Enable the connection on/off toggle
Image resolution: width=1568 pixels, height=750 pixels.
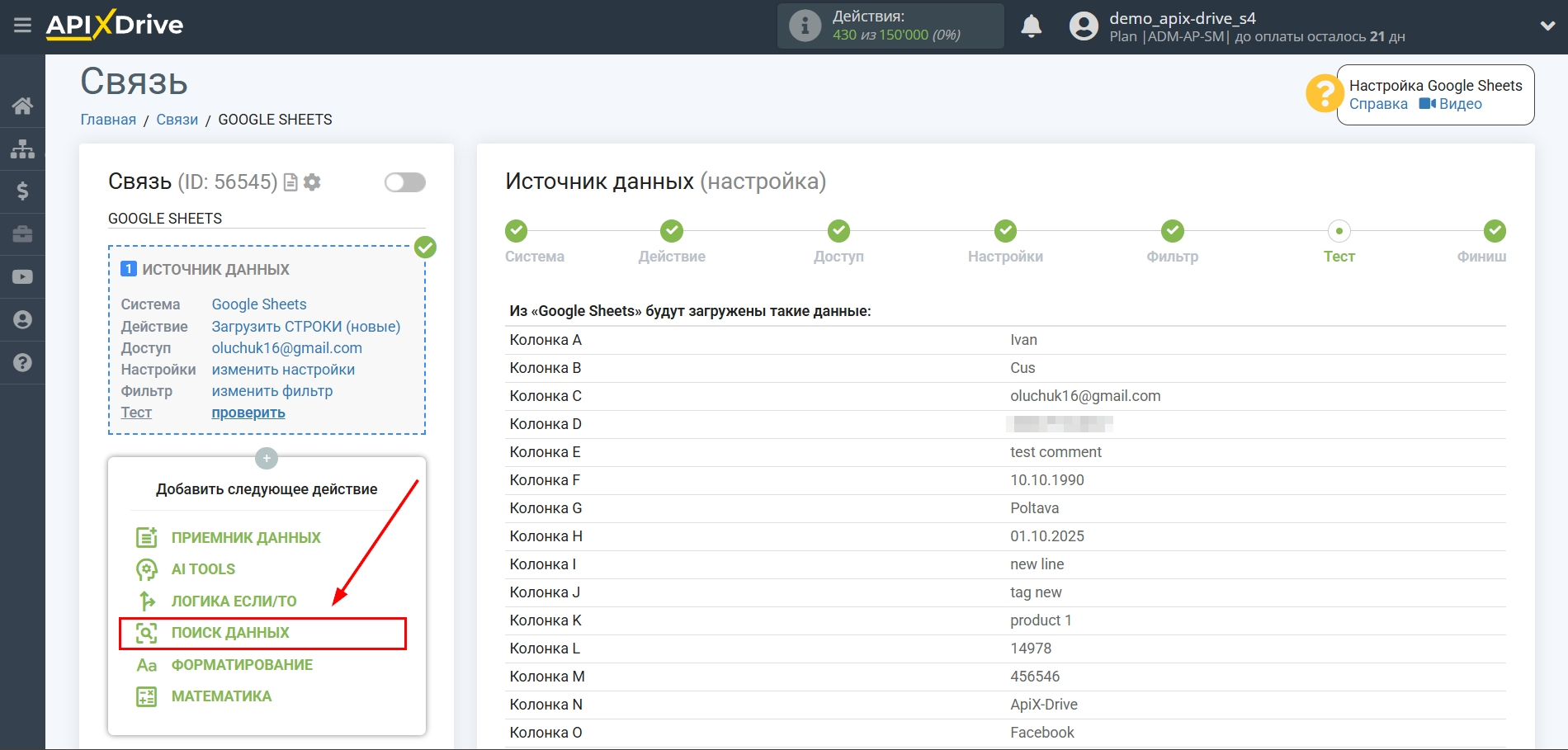point(404,182)
